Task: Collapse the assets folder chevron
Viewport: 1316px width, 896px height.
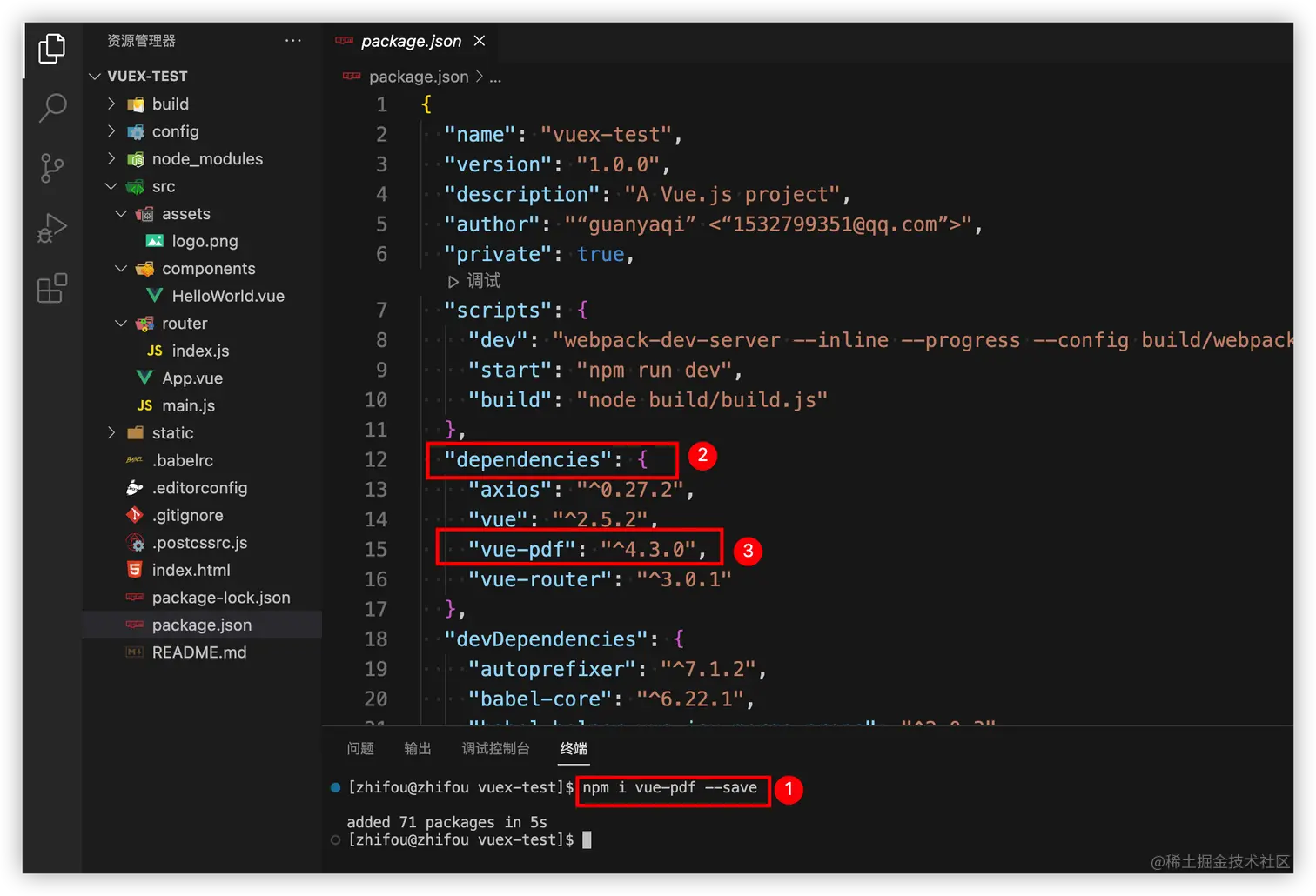Action: (121, 213)
